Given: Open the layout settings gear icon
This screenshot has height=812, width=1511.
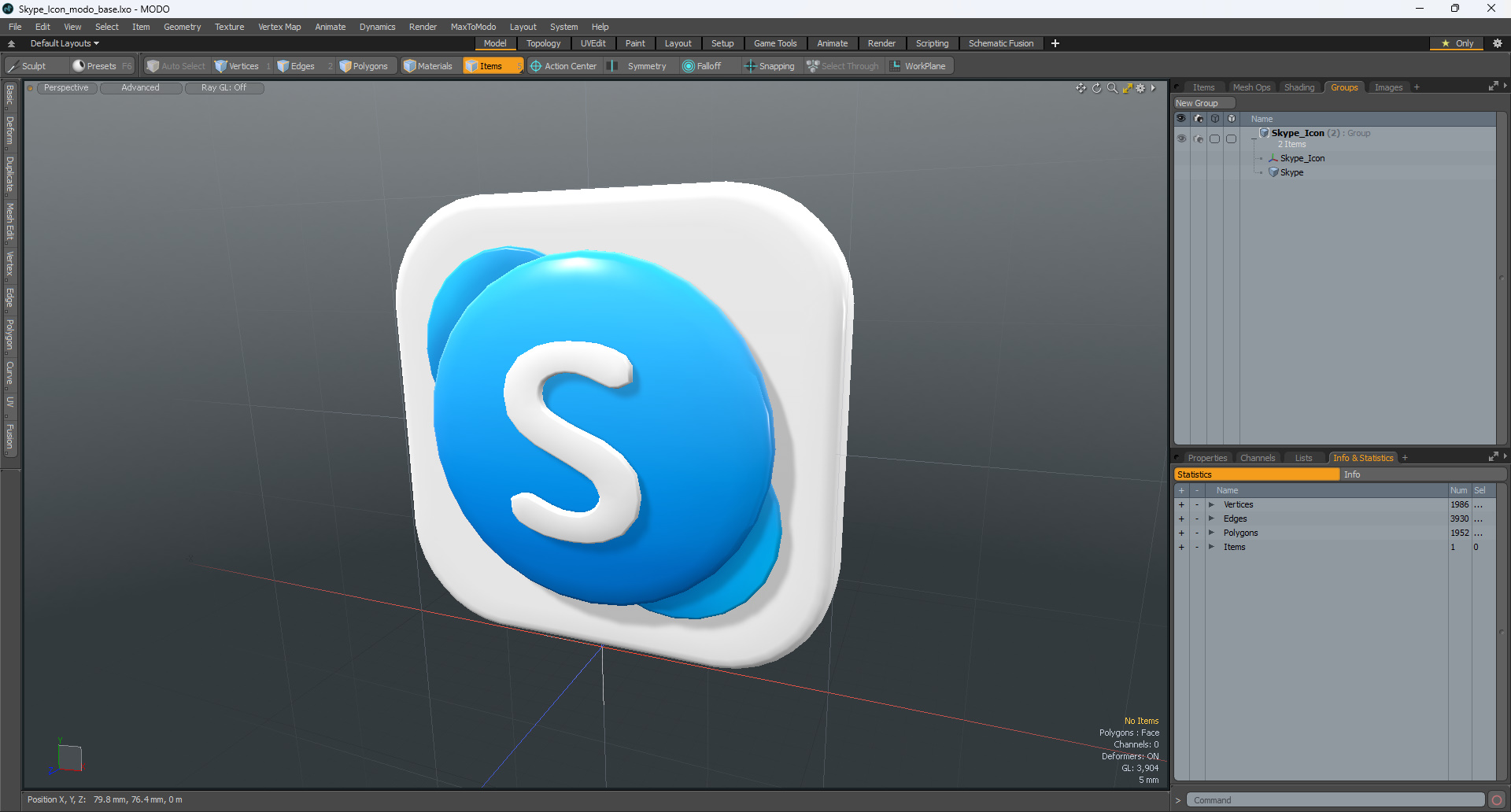Looking at the screenshot, I should coord(1498,43).
